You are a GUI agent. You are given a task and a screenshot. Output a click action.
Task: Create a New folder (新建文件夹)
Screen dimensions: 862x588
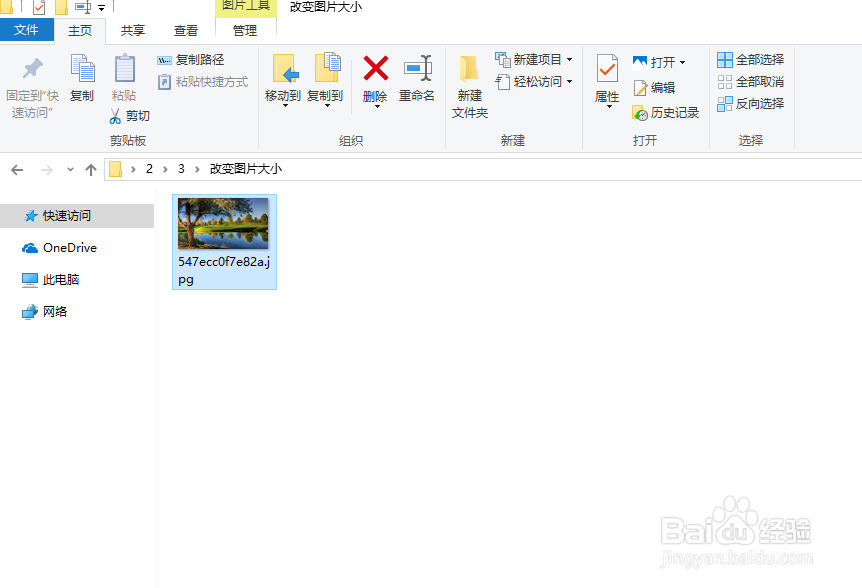469,87
